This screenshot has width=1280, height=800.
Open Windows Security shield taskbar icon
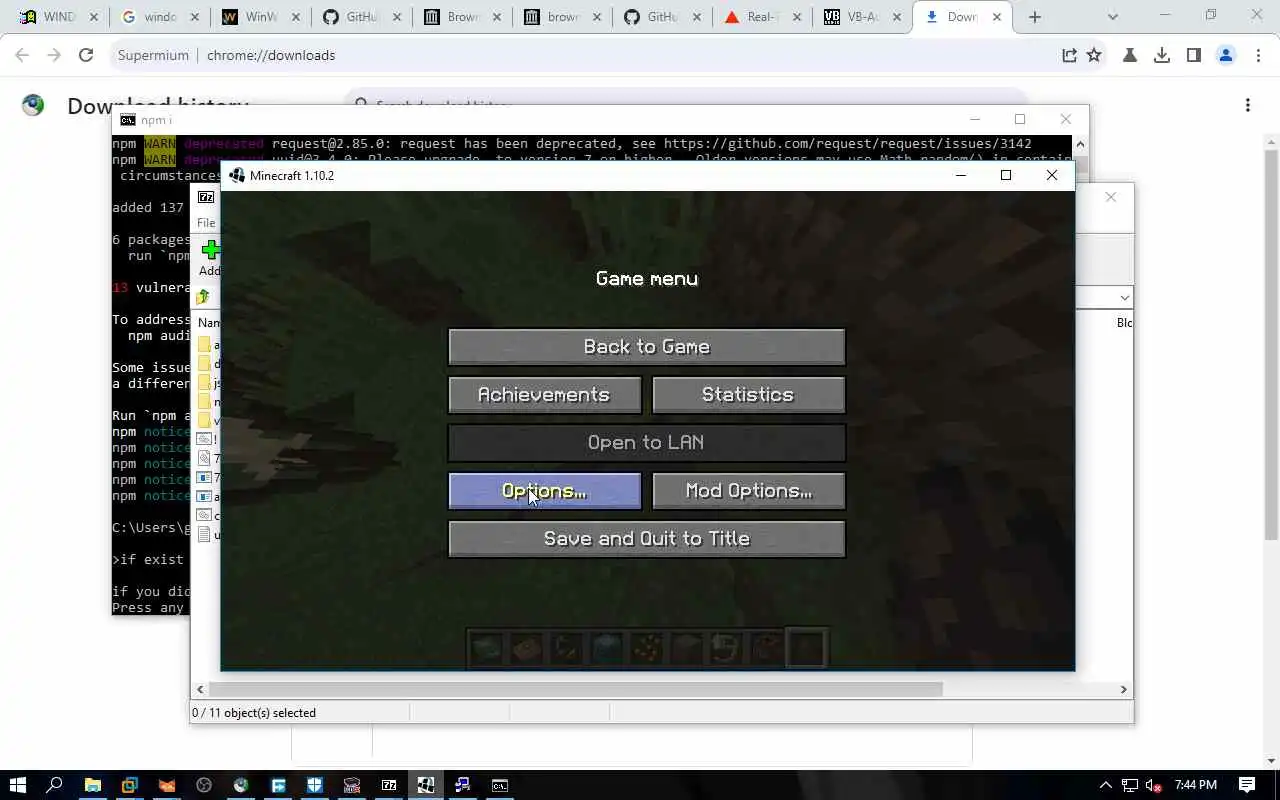tap(315, 785)
